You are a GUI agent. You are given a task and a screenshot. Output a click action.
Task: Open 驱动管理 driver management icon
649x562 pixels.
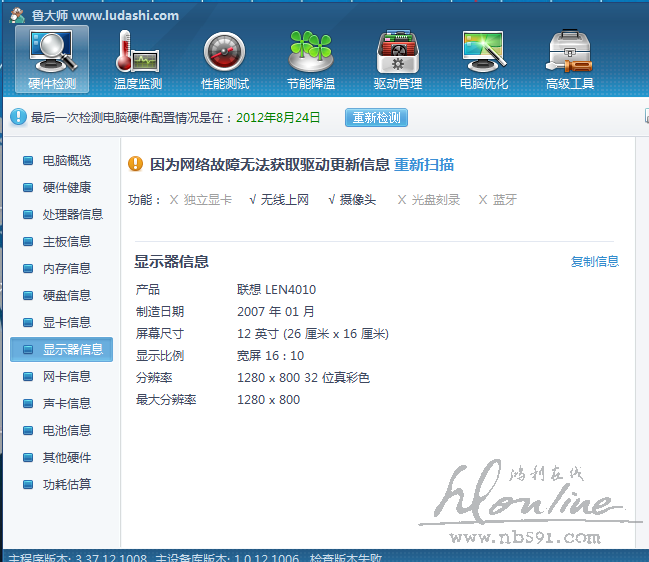pyautogui.click(x=397, y=59)
